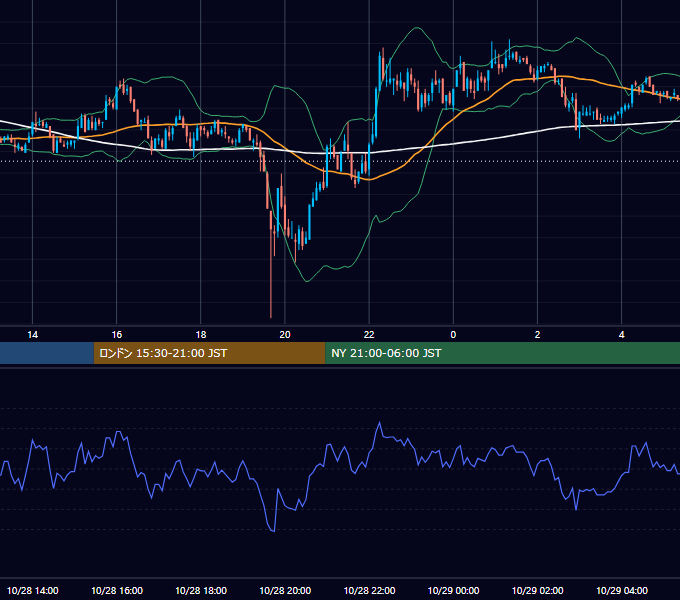Click the 10/29 04:00 date label
Viewport: 680px width, 600px height.
click(x=621, y=590)
